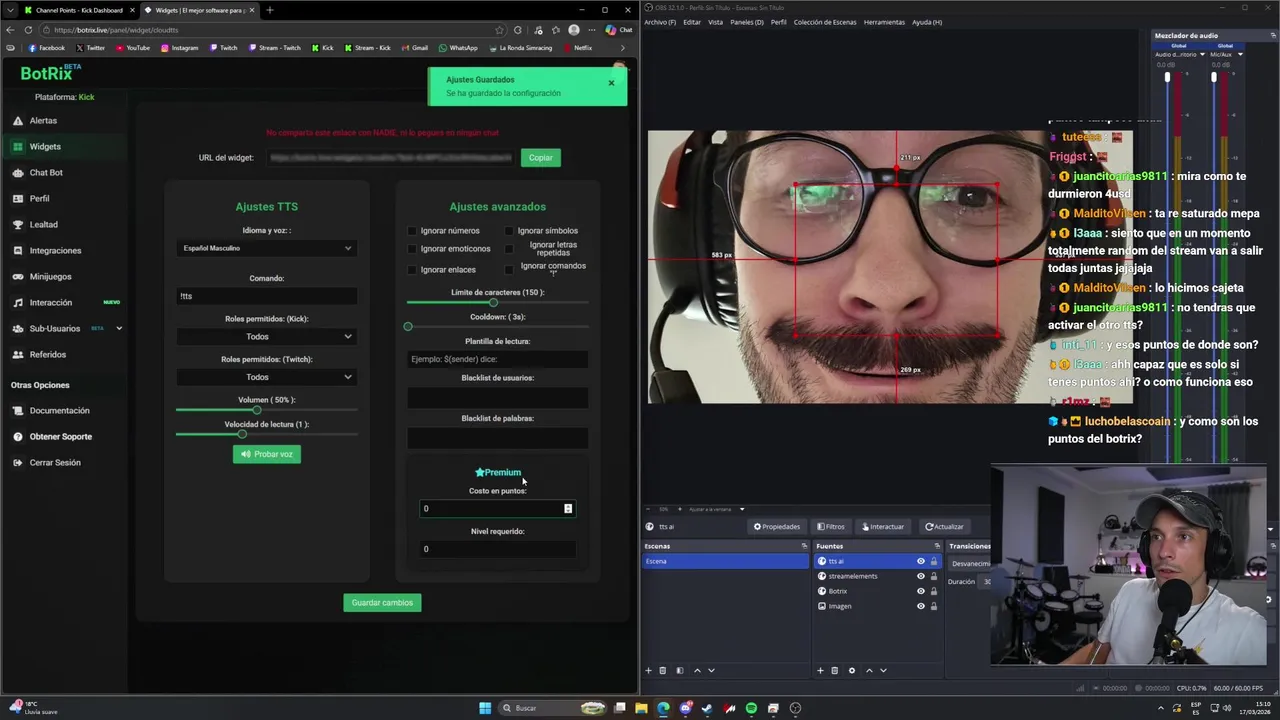Delete selected scene in OBS Escenas panel
The image size is (1280, 720).
pyautogui.click(x=662, y=670)
